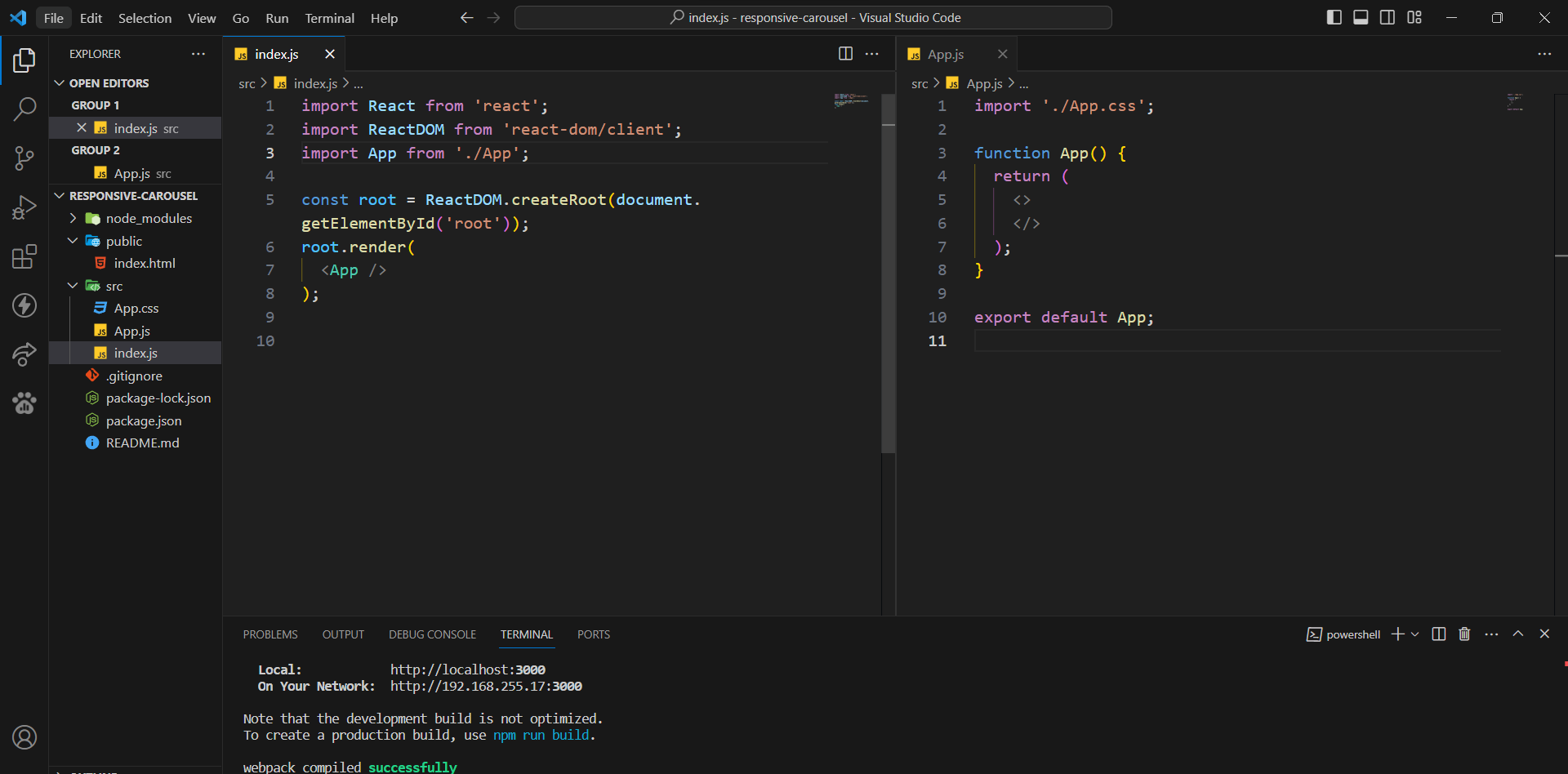This screenshot has height=774, width=1568.
Task: Customize layout icon in title bar
Action: pos(1414,17)
